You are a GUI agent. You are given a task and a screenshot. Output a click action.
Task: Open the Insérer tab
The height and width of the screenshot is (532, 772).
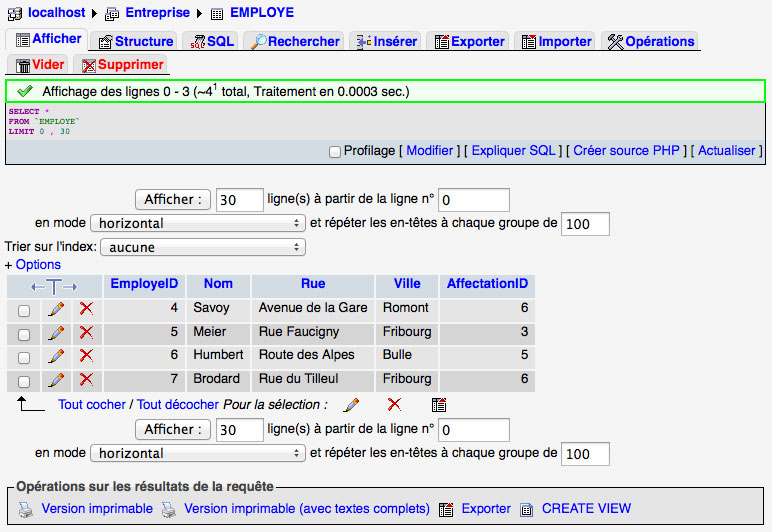coord(386,41)
